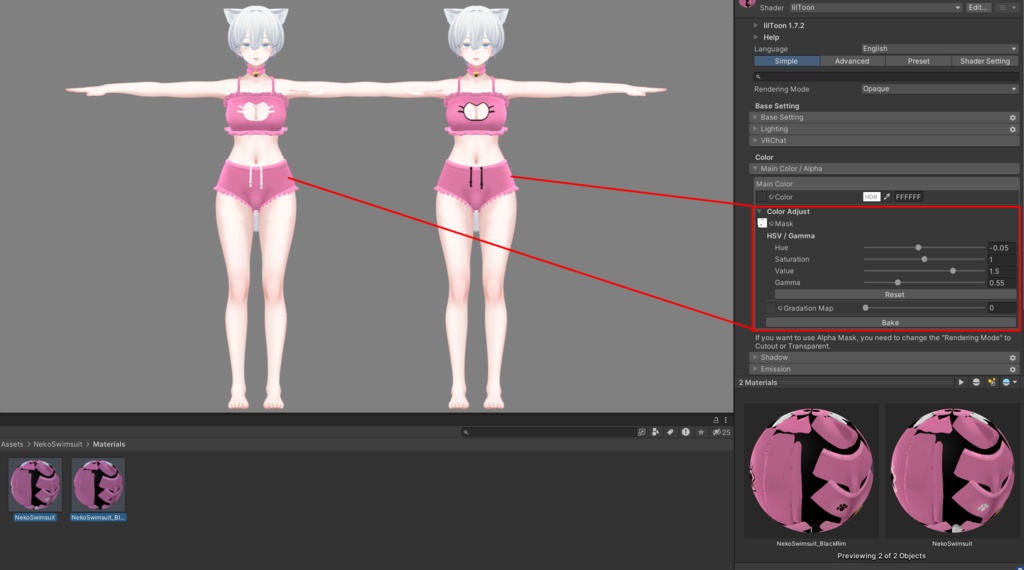Click the Gamma value field 0.55
Viewport: 1024px width, 570px height.
click(x=1002, y=283)
